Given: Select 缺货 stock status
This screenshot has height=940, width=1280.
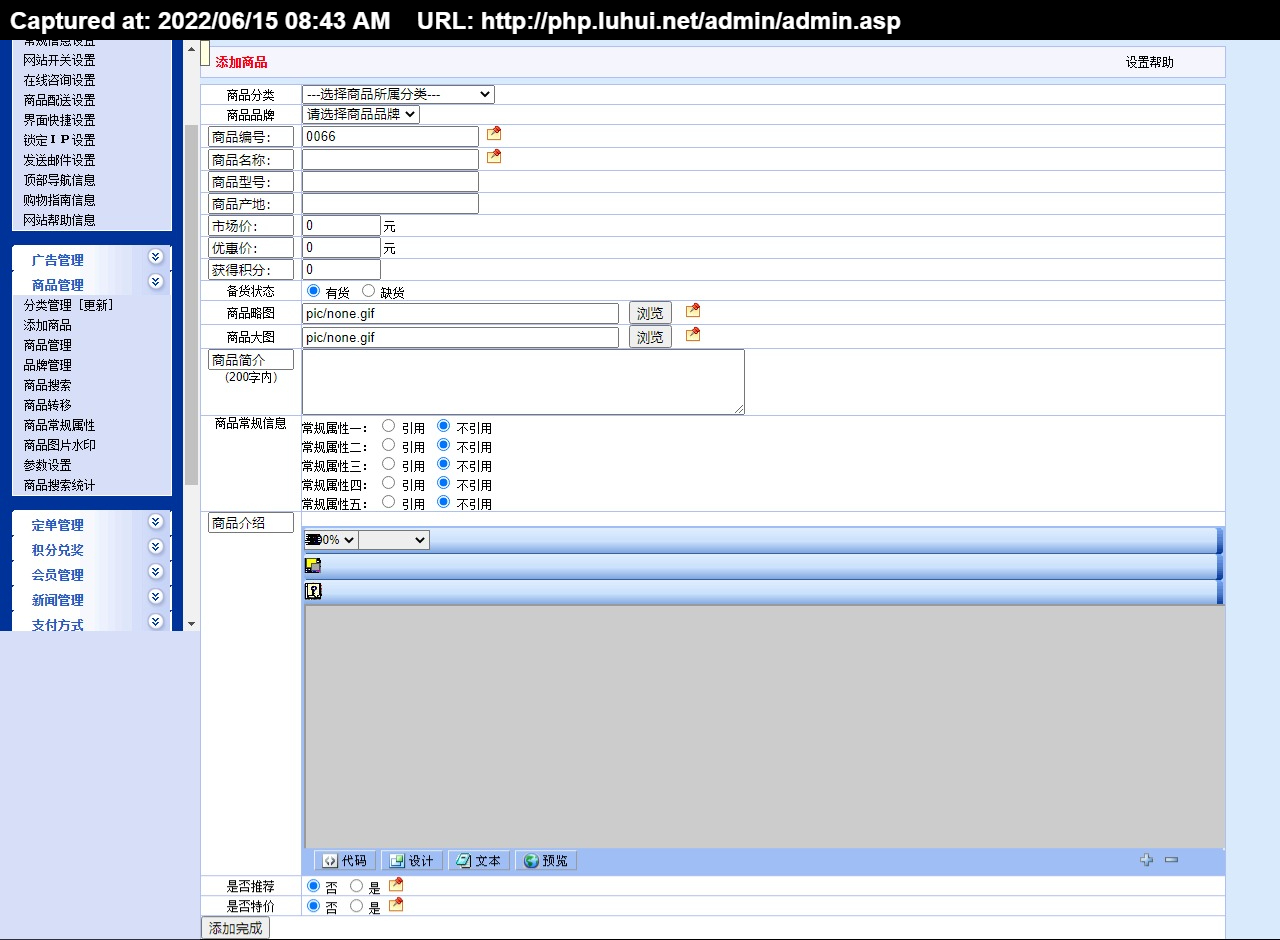Looking at the screenshot, I should point(369,291).
